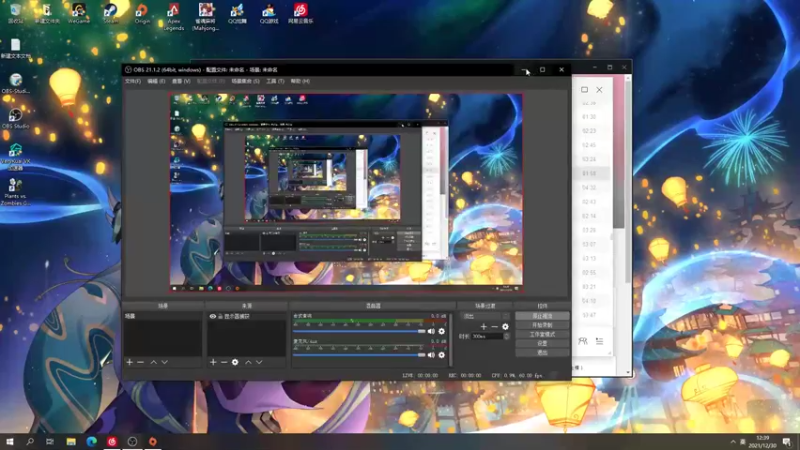Toggle the lock on the 显示器捕获 source
800x450 pixels.
point(220,316)
